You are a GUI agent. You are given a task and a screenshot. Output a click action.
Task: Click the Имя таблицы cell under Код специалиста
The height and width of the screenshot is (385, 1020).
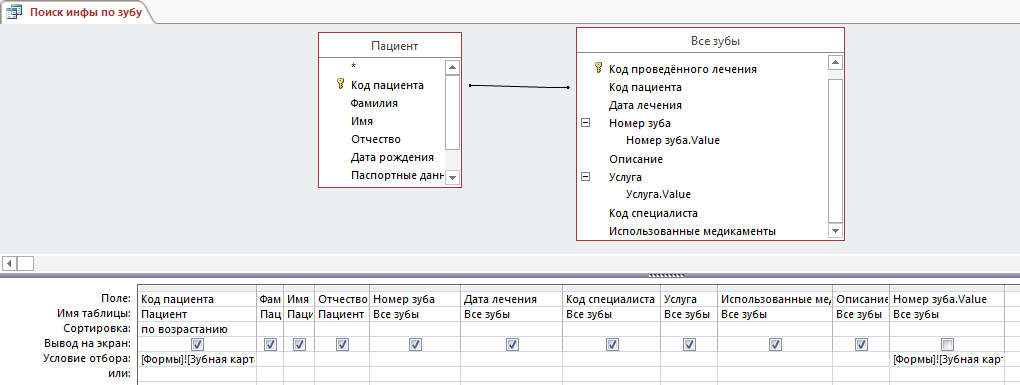611,314
